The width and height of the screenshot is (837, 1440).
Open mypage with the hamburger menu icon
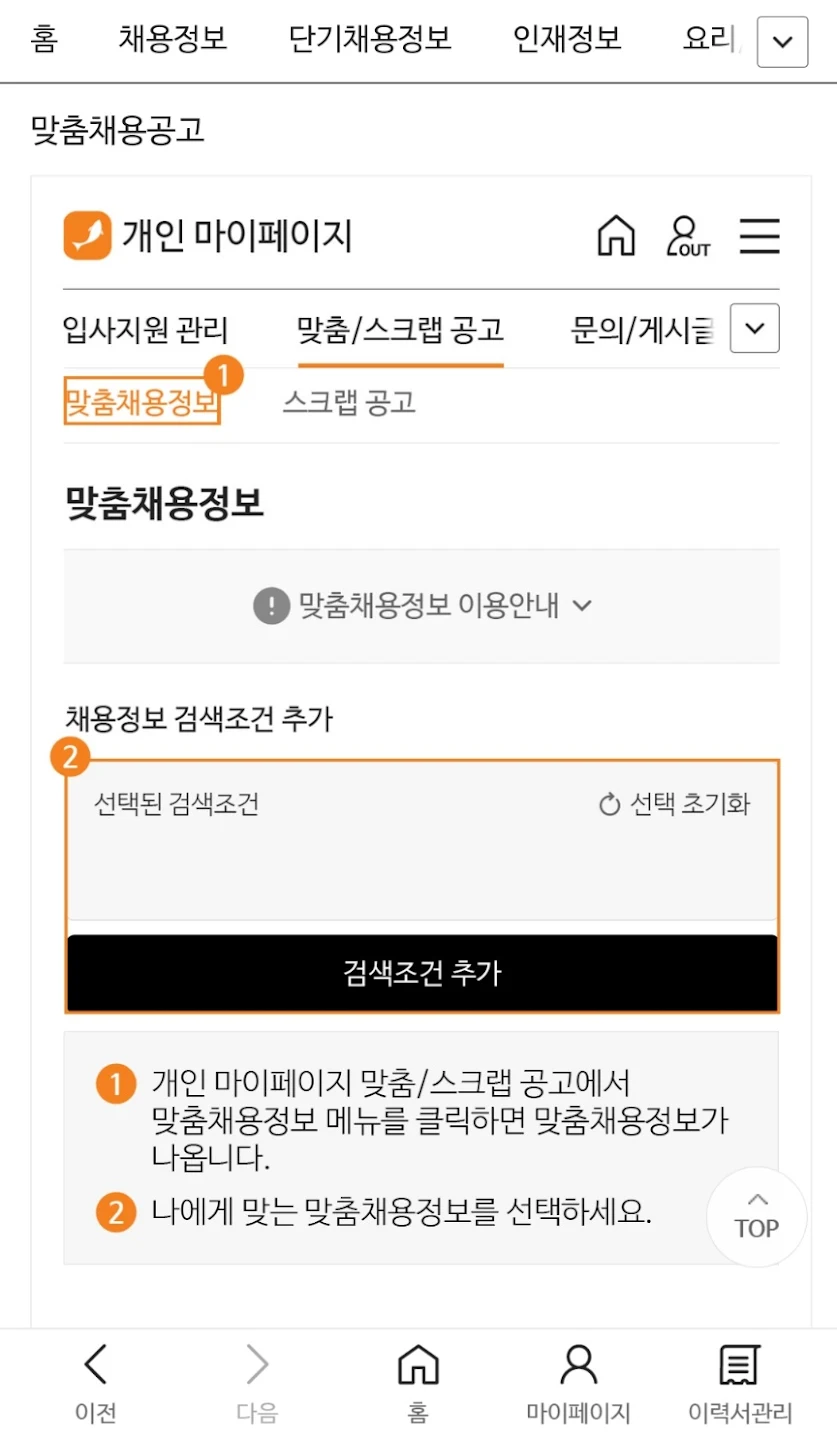760,236
